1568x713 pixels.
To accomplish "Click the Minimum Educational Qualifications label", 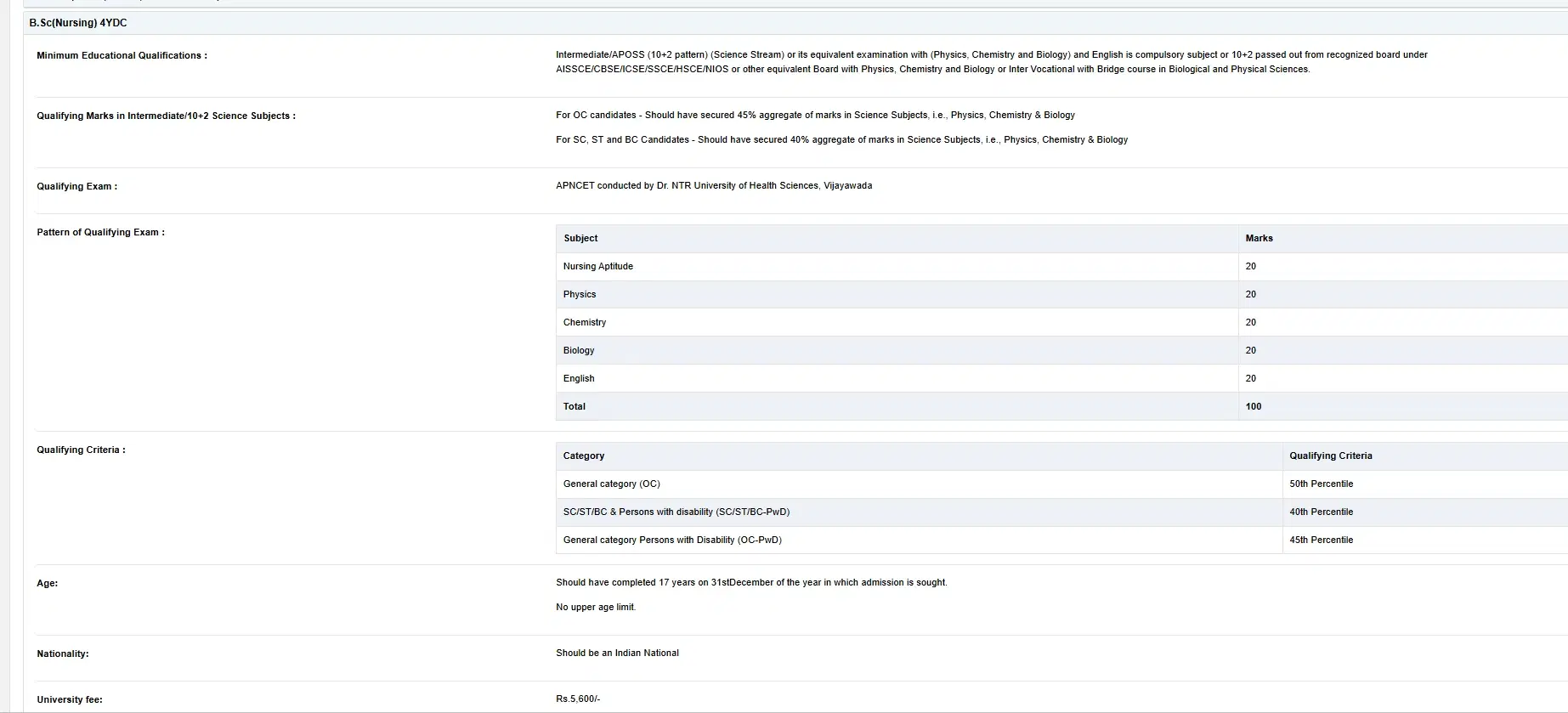I will coord(122,56).
